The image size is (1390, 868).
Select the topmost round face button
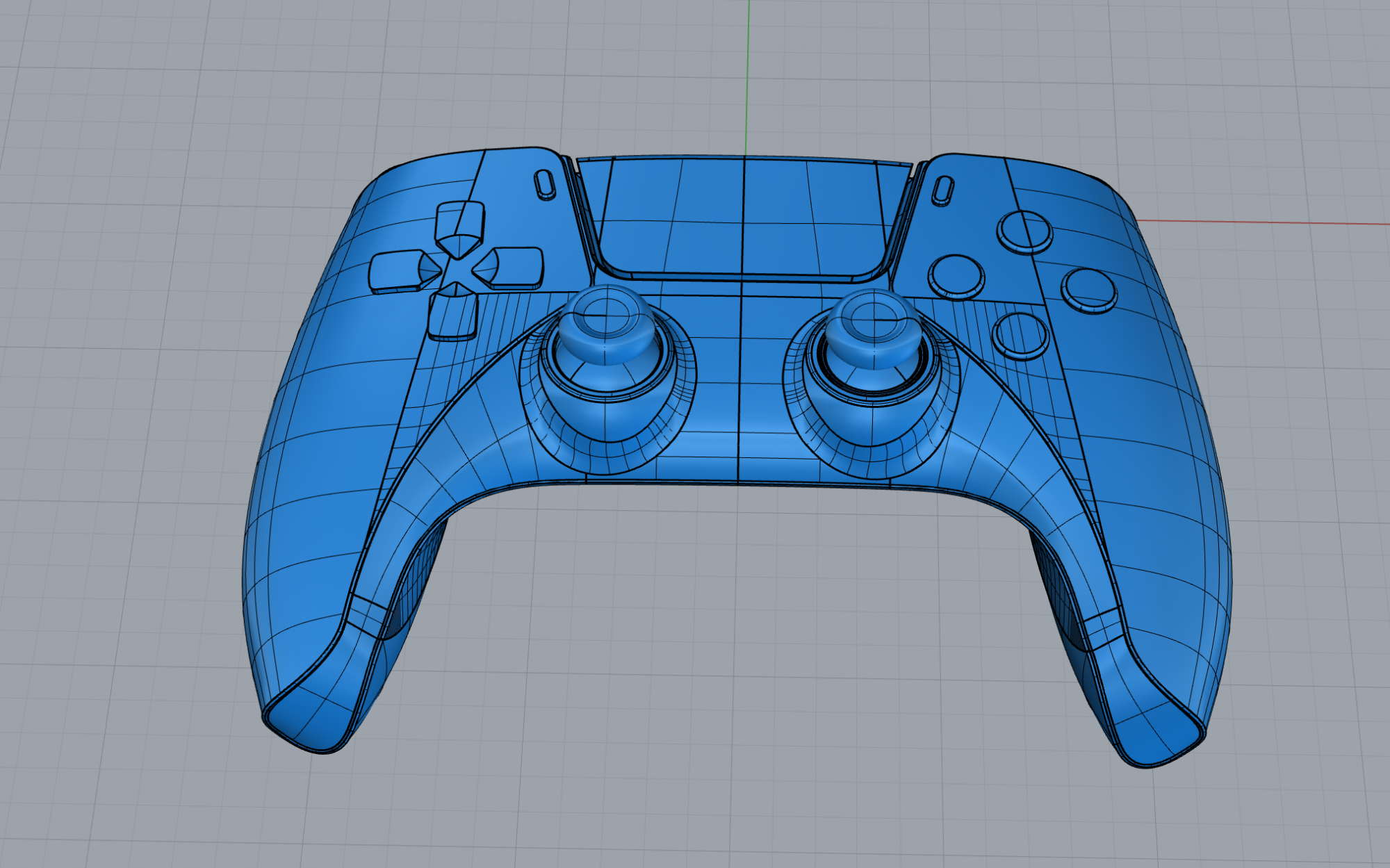tap(1024, 232)
